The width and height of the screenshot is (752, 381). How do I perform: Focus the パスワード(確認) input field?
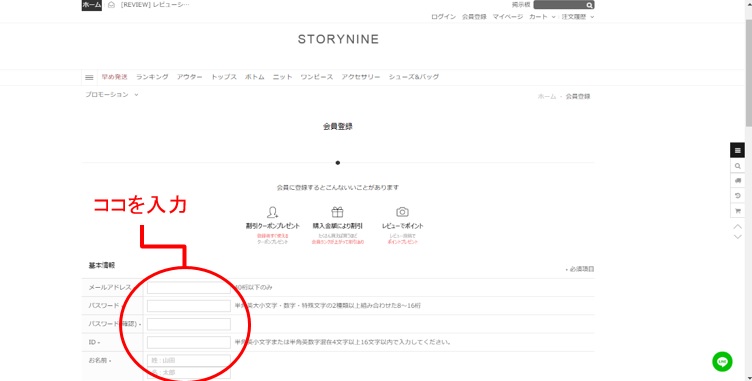(188, 324)
